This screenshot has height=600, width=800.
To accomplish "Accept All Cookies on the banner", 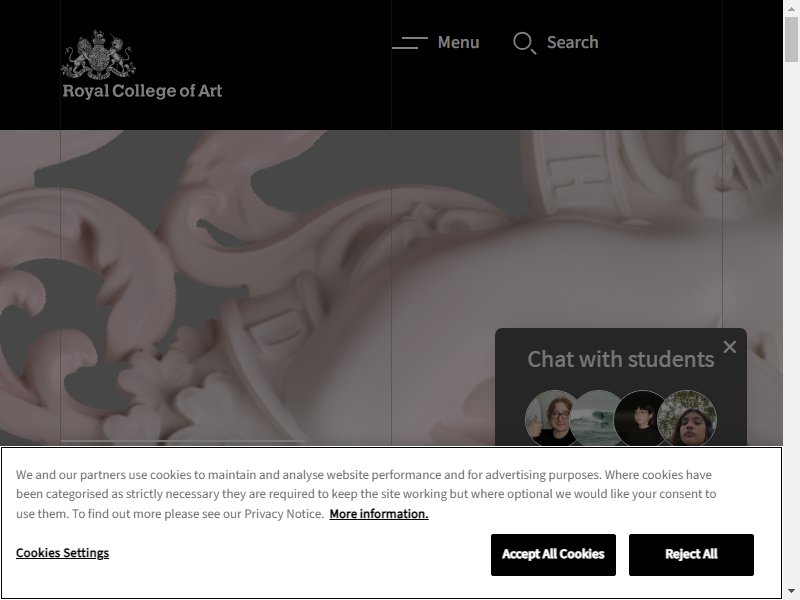I will click(553, 555).
